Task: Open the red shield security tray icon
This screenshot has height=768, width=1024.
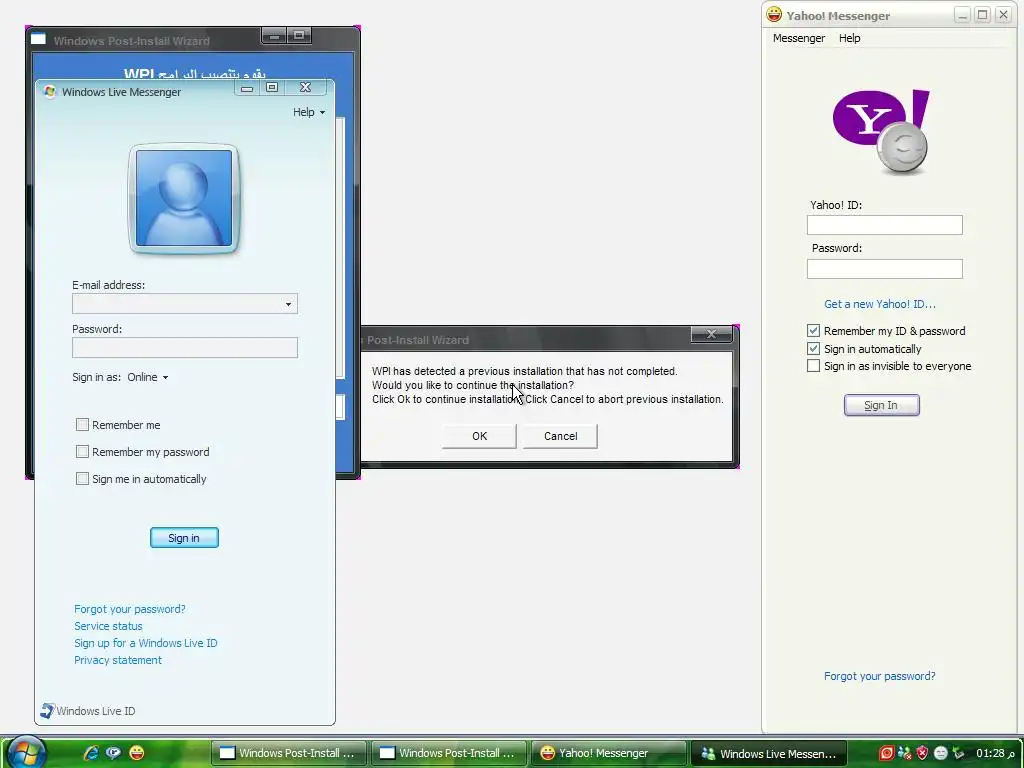Action: [922, 753]
